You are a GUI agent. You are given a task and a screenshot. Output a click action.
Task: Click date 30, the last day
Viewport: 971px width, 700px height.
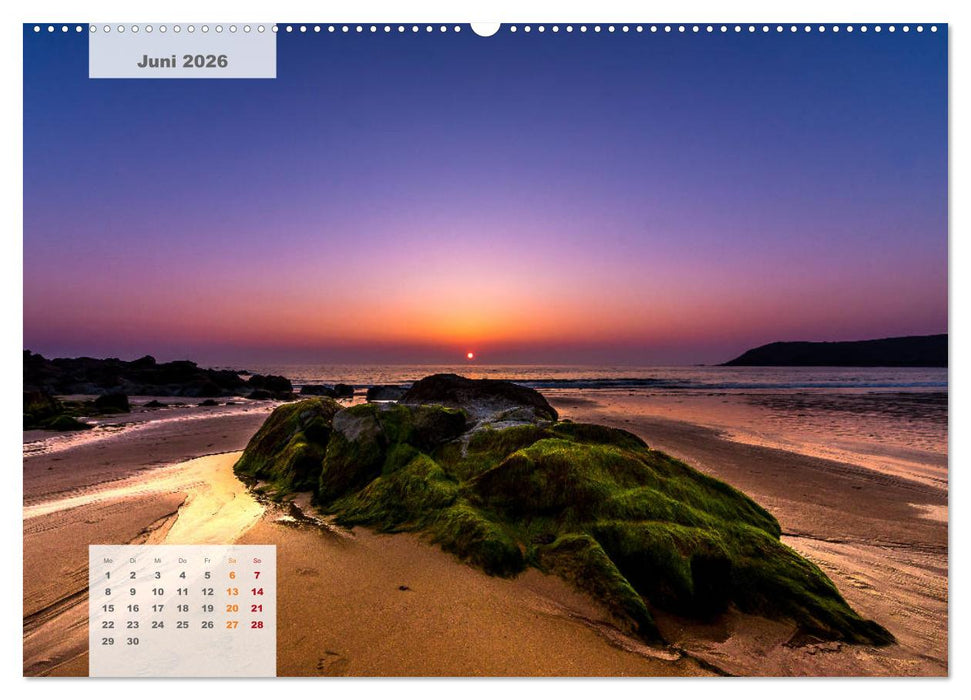coord(133,641)
